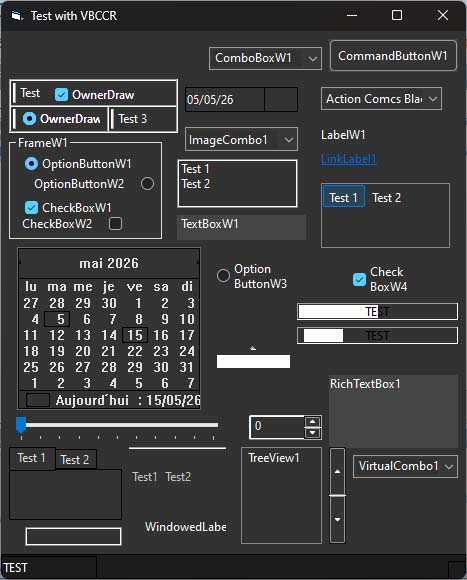Click the WindowedLabe label
This screenshot has height=580, width=467.
tap(186, 527)
